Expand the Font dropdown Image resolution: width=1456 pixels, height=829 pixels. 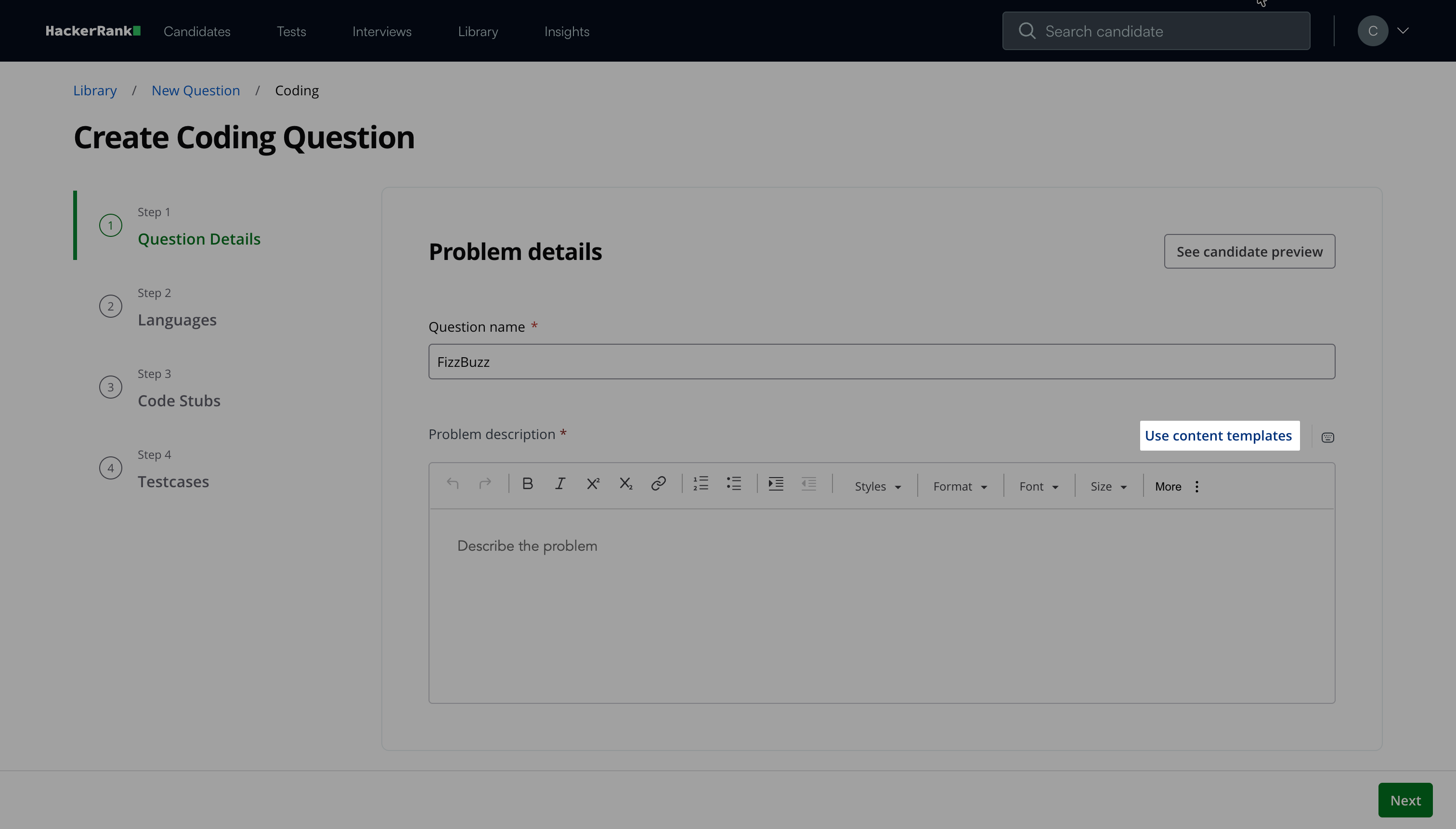(1038, 487)
